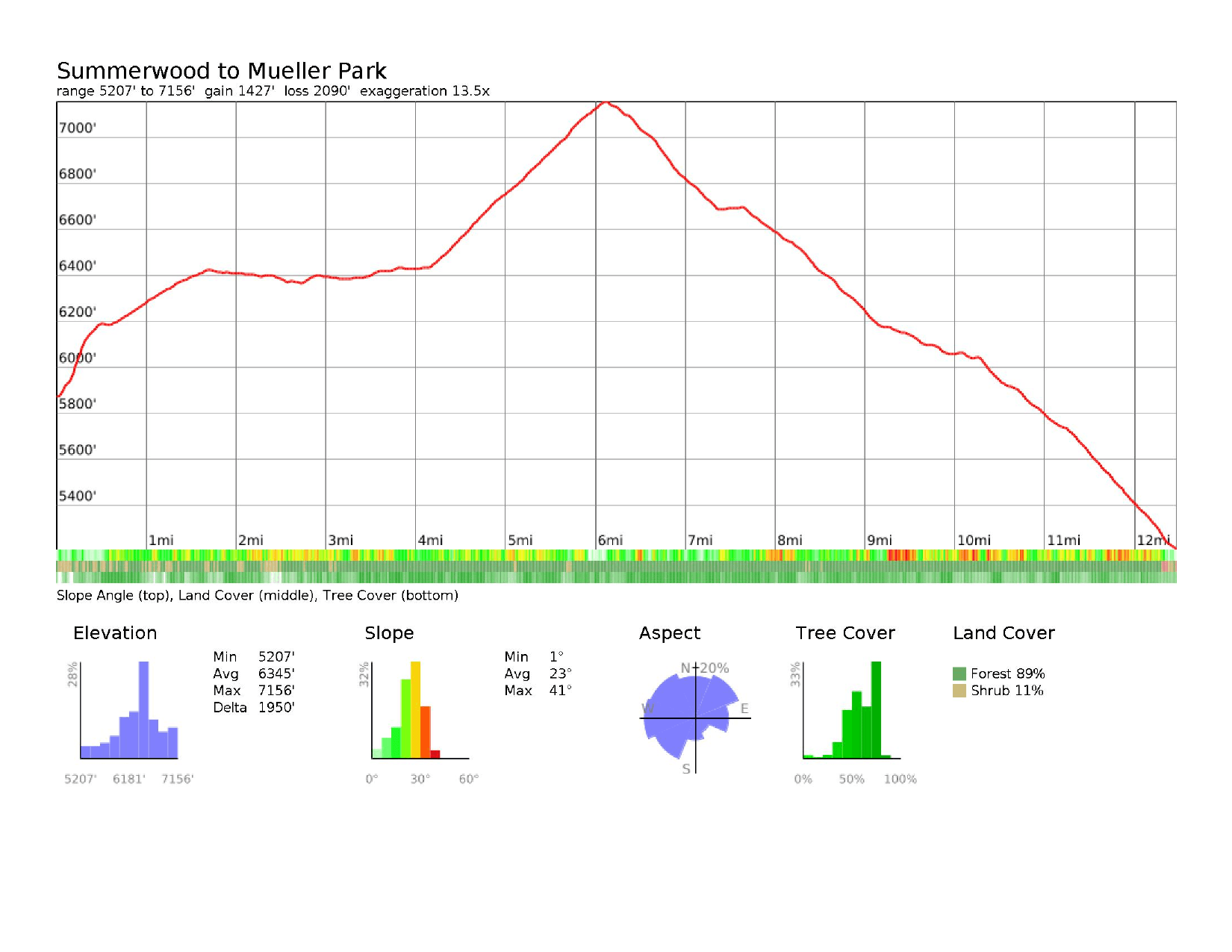Click the tallest bar in the Elevation histogram
This screenshot has width=1232, height=952.
[x=144, y=710]
